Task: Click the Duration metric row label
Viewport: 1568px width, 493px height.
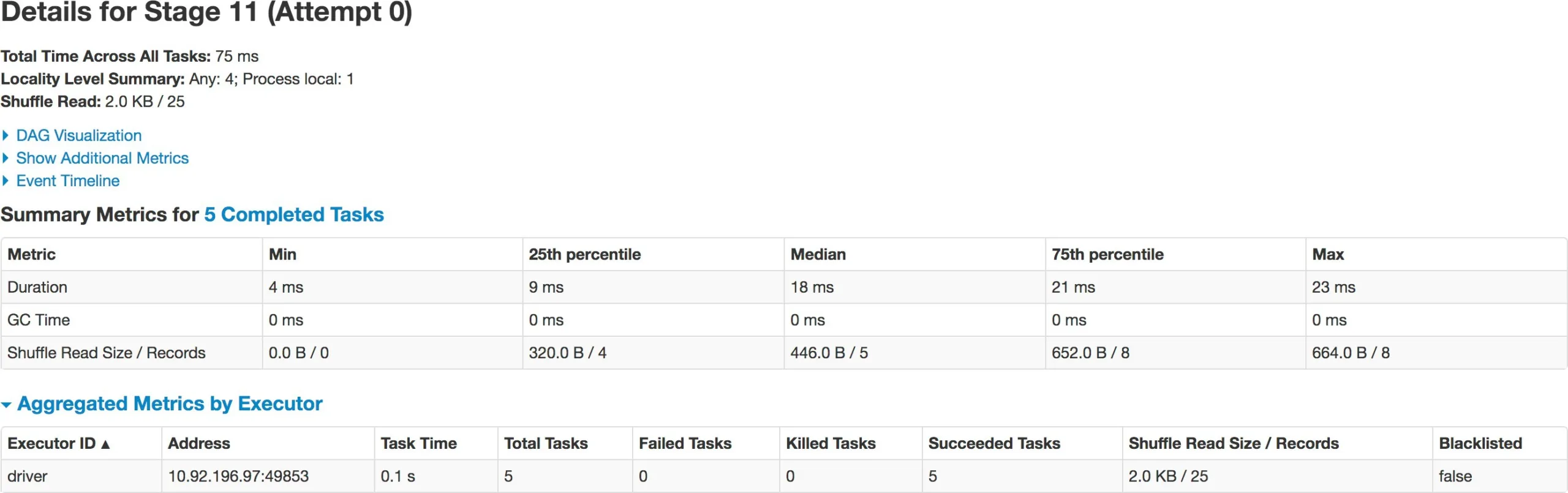Action: tap(37, 287)
